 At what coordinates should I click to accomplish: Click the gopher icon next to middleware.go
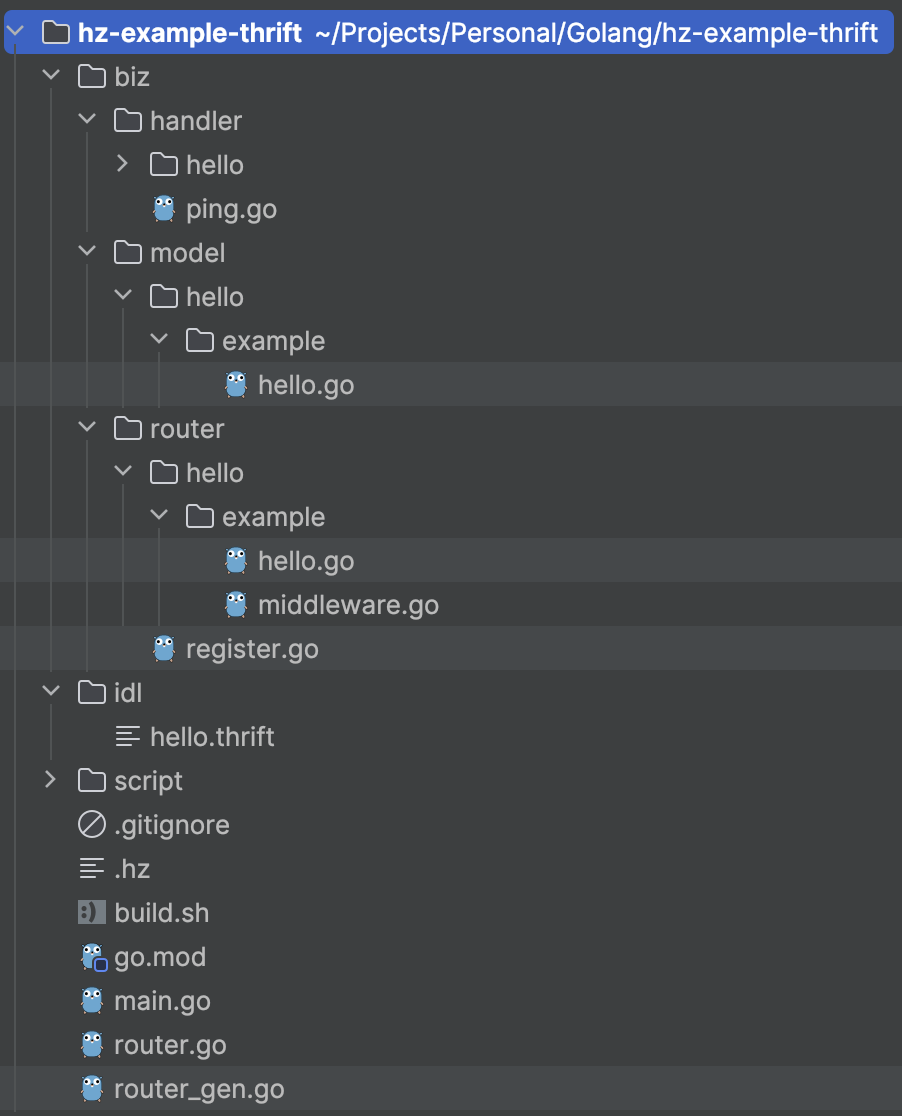click(x=236, y=605)
